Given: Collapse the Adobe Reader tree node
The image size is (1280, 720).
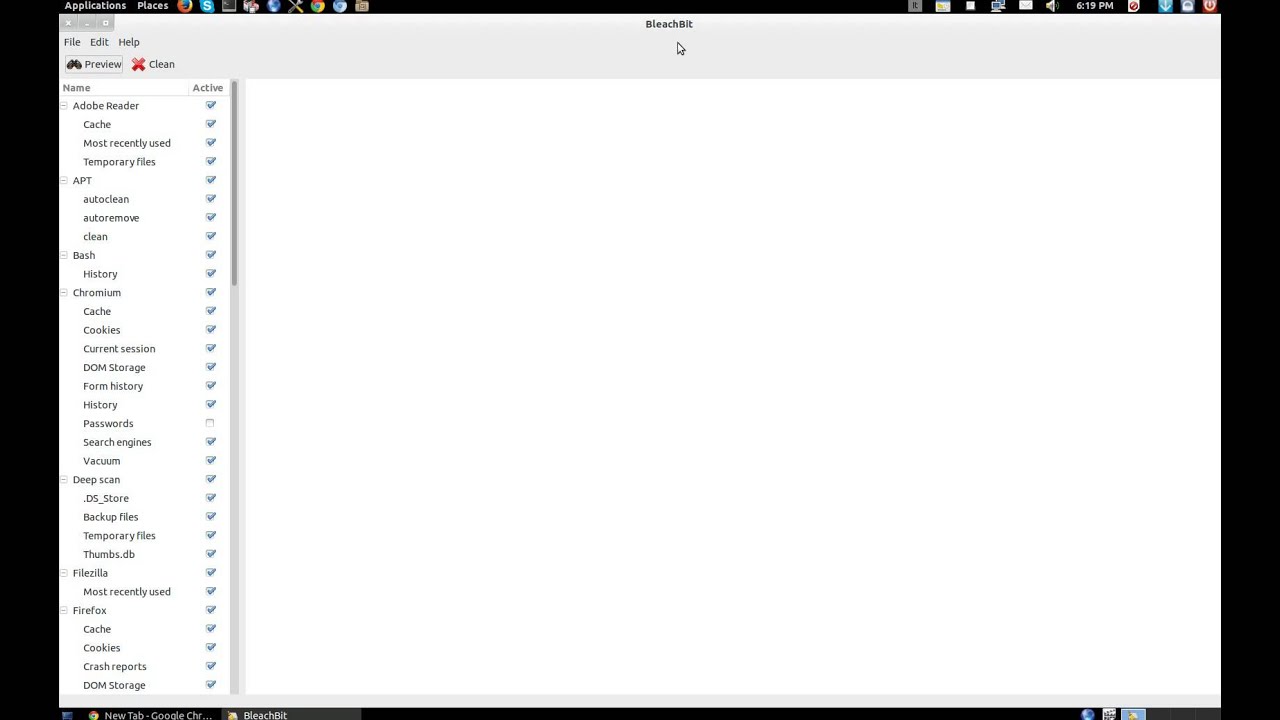Looking at the screenshot, I should click(65, 105).
